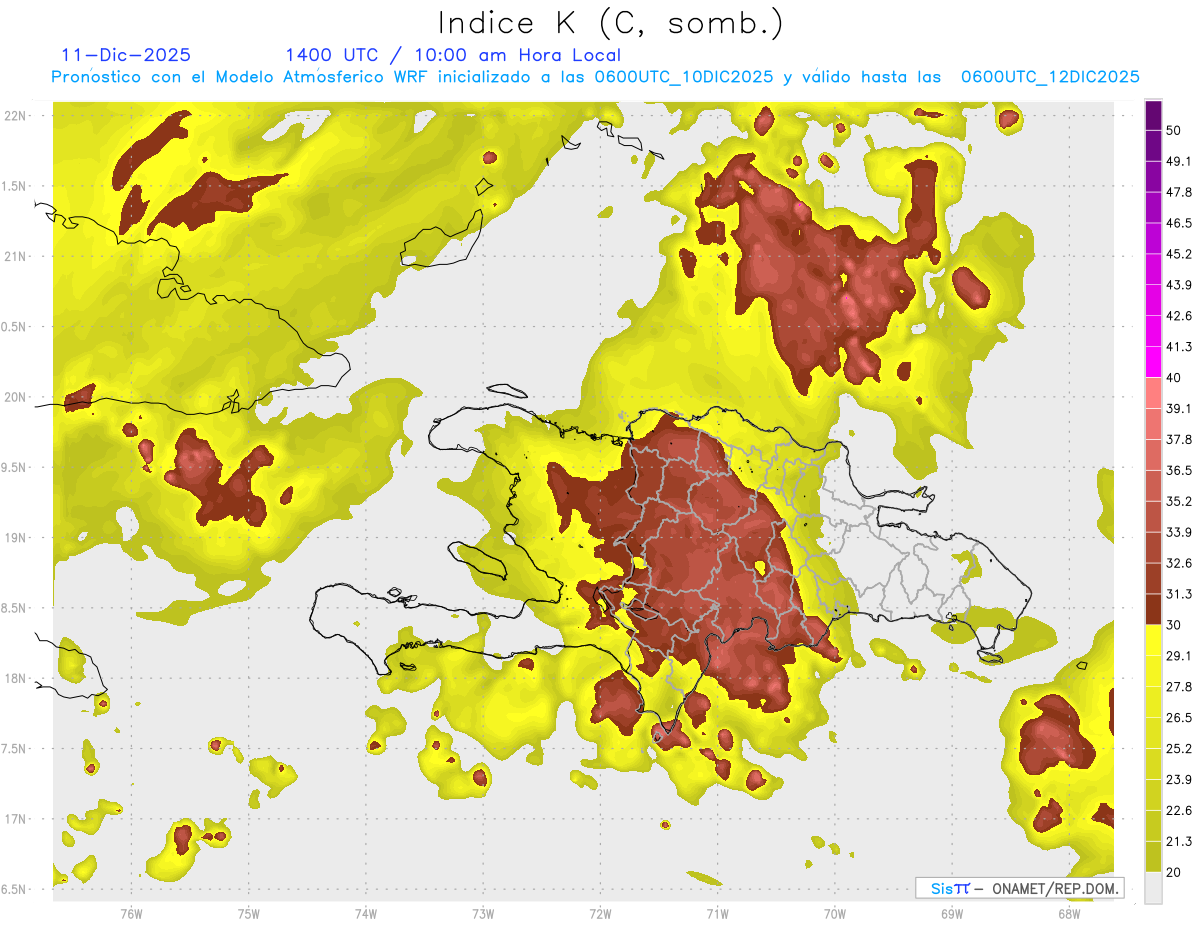Click the "32.6" legend label

(1178, 563)
